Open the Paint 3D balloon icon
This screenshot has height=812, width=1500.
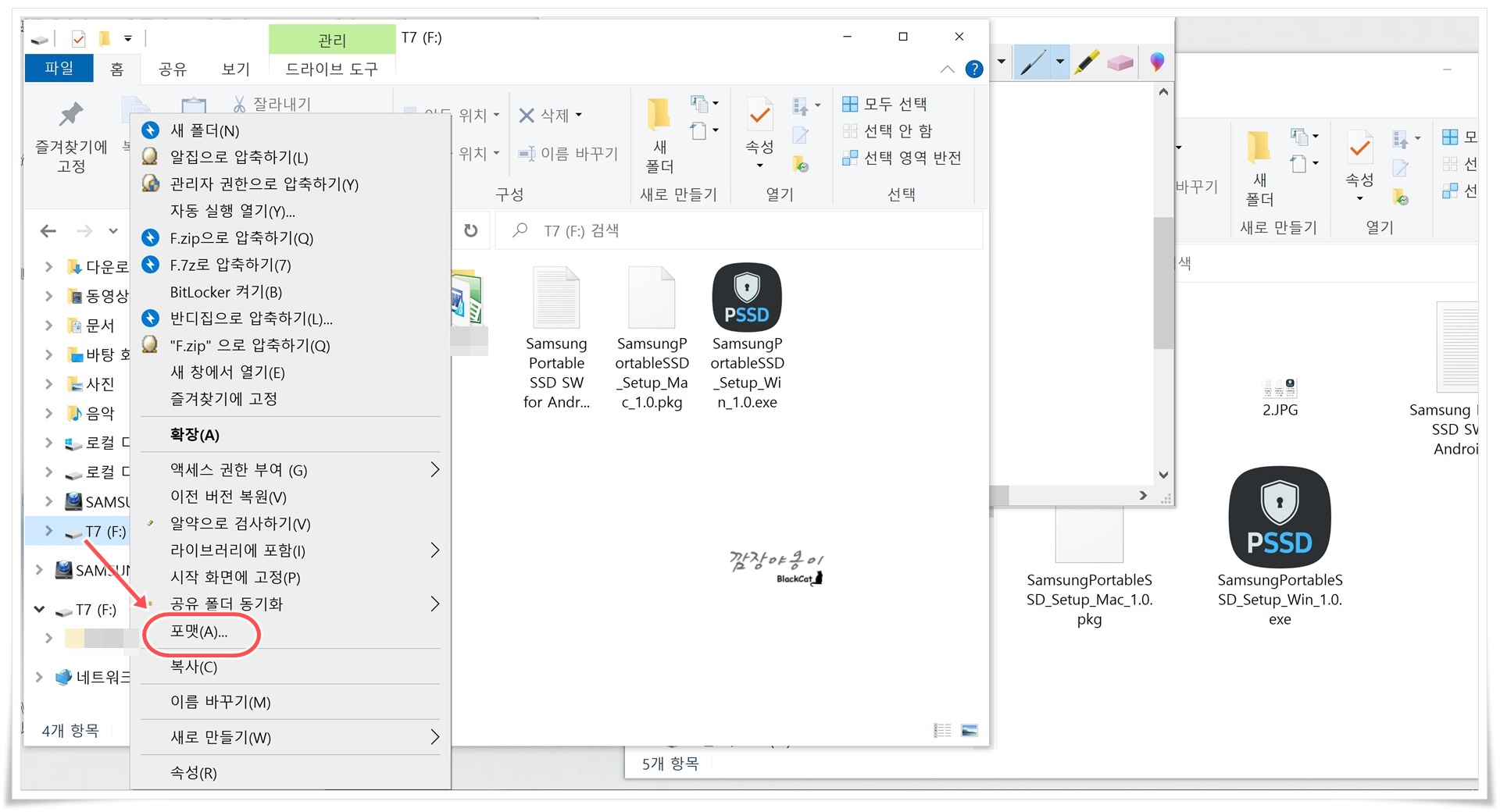(x=1157, y=62)
